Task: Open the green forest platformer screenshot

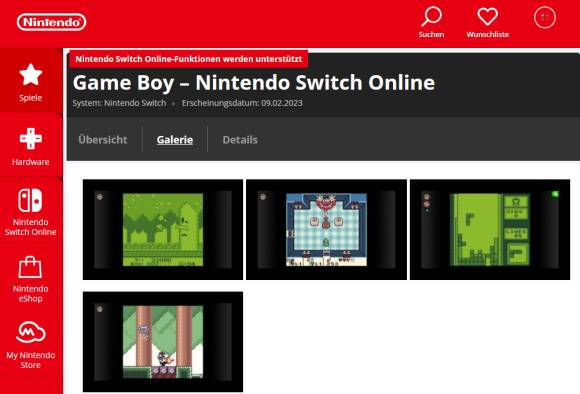Action: point(163,229)
